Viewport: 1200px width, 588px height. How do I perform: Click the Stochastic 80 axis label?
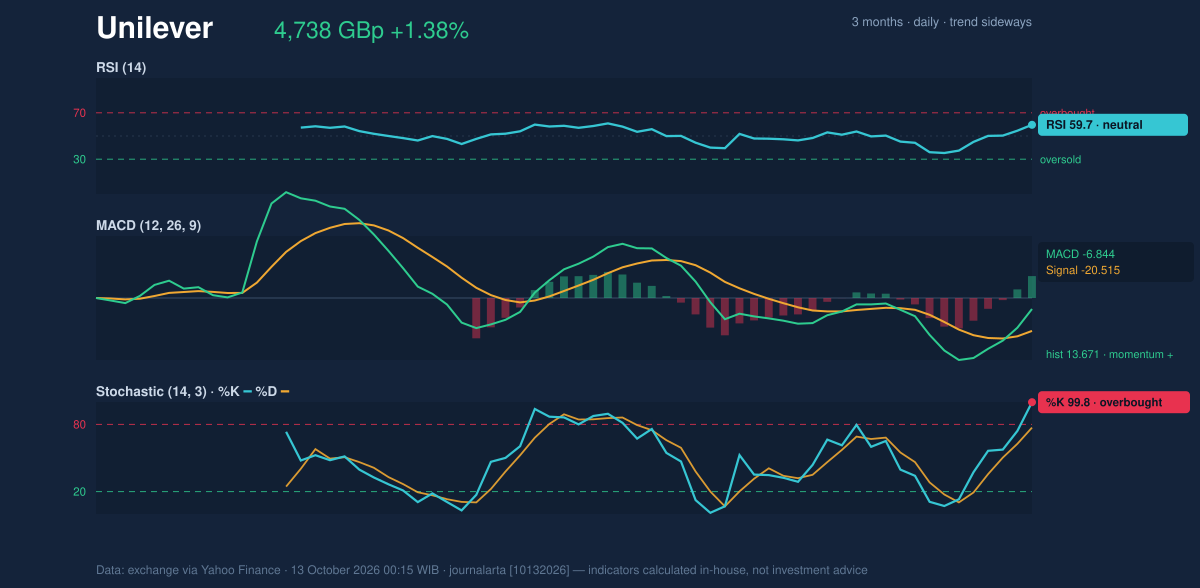point(79,425)
